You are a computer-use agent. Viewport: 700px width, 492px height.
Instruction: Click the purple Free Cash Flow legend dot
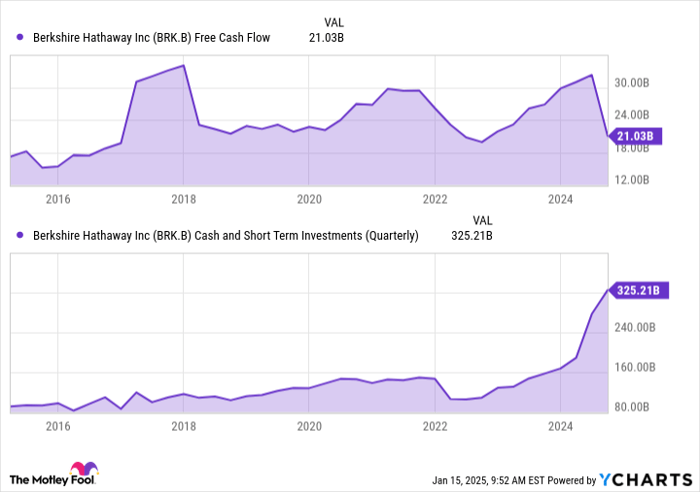(x=20, y=38)
